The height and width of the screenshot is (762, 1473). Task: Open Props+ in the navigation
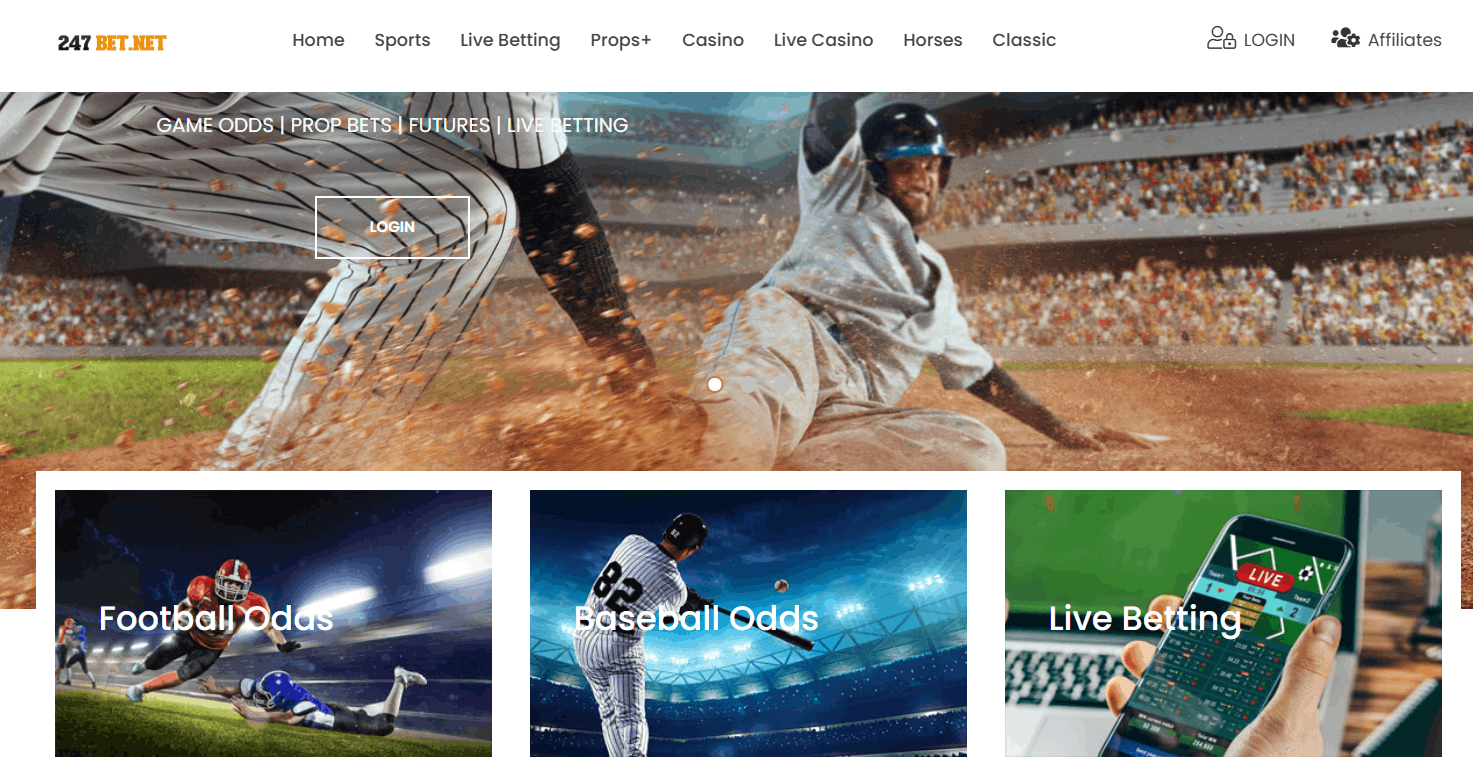click(621, 40)
